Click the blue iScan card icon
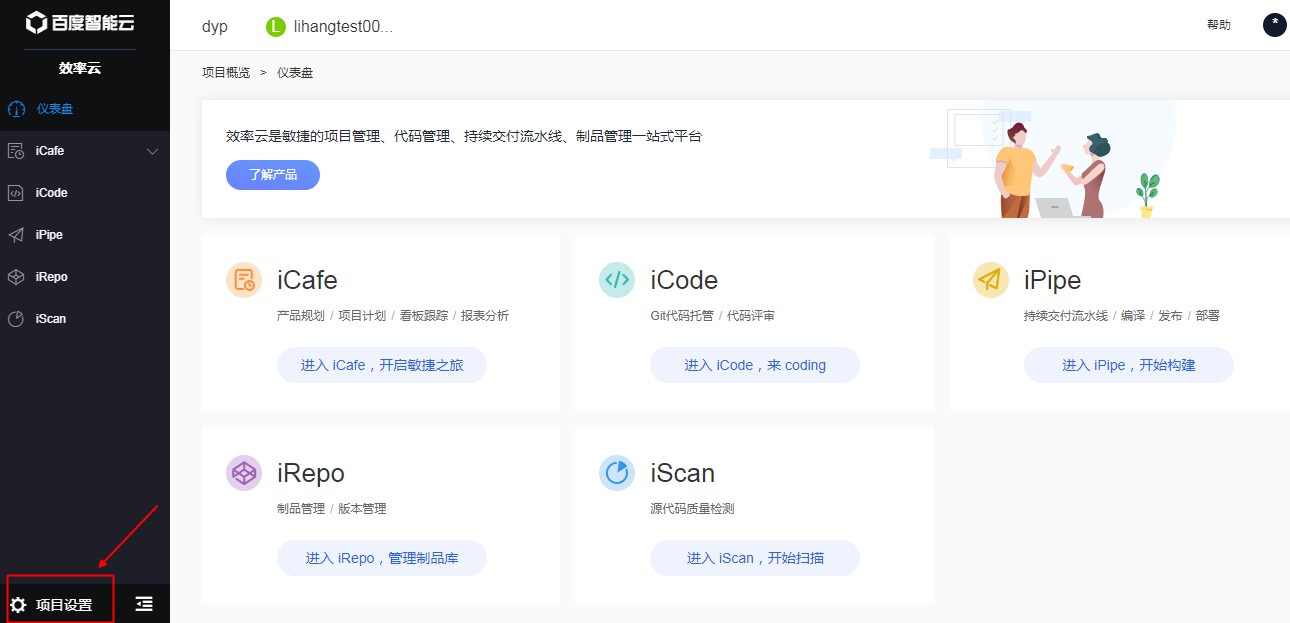The height and width of the screenshot is (623, 1290). point(617,473)
